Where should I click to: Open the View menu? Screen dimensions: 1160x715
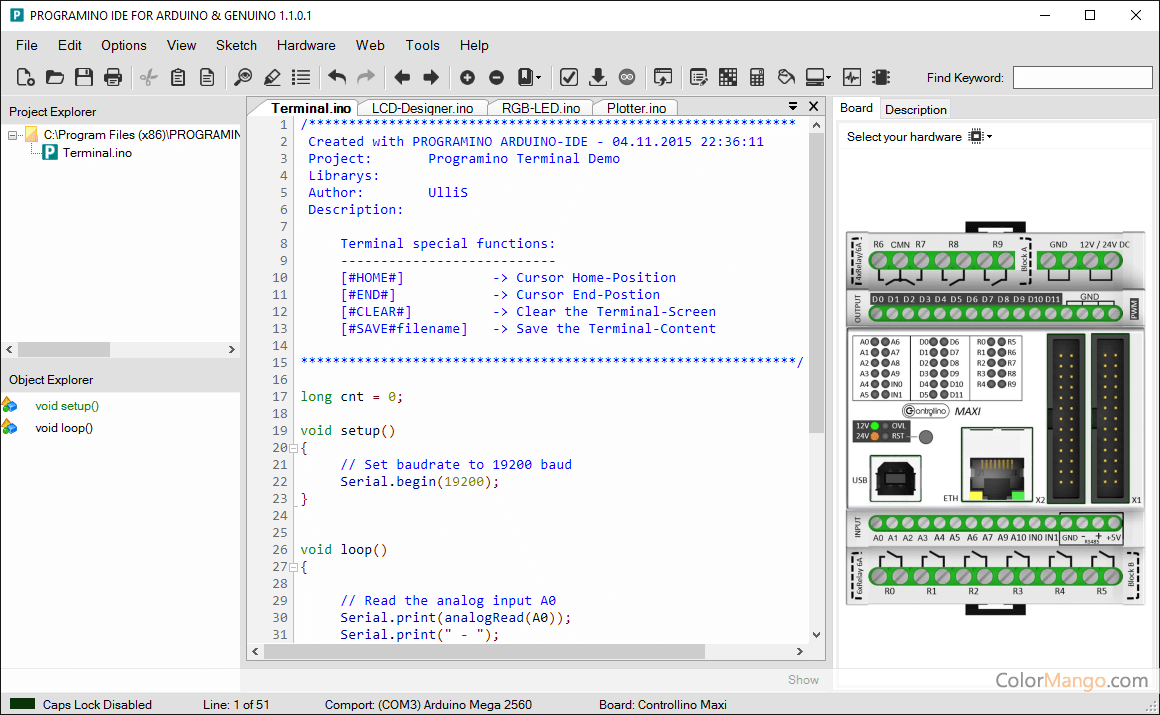pyautogui.click(x=181, y=45)
